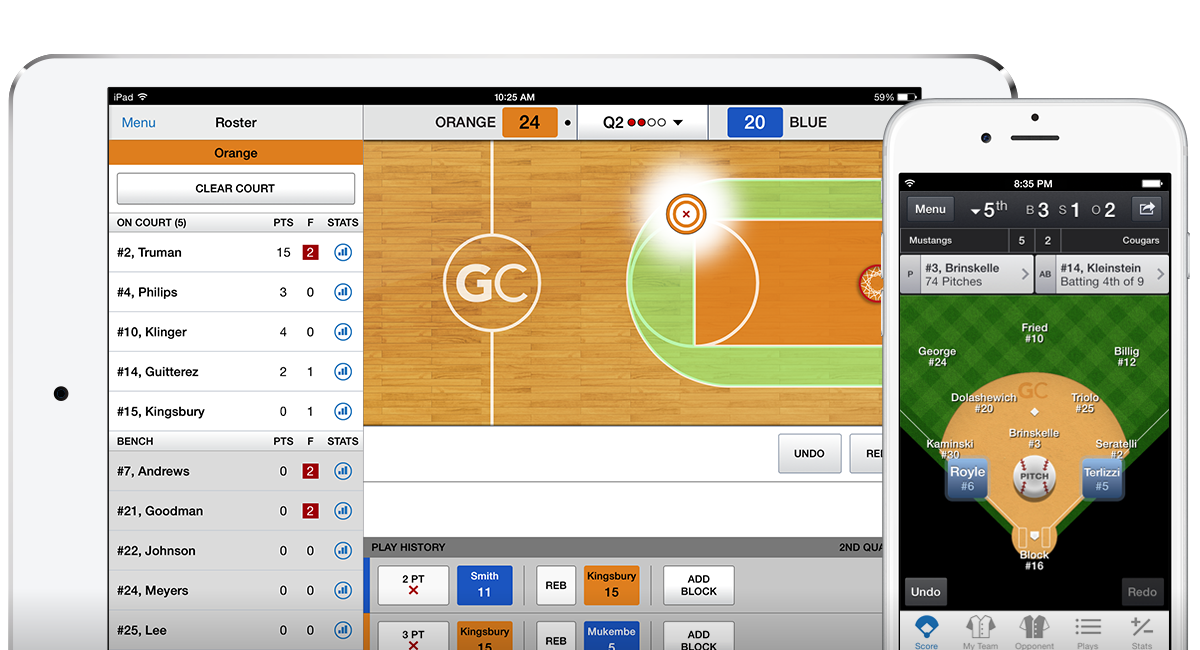Open stats for #2 Truman
Screen dimensions: 1200x650
coord(342,253)
